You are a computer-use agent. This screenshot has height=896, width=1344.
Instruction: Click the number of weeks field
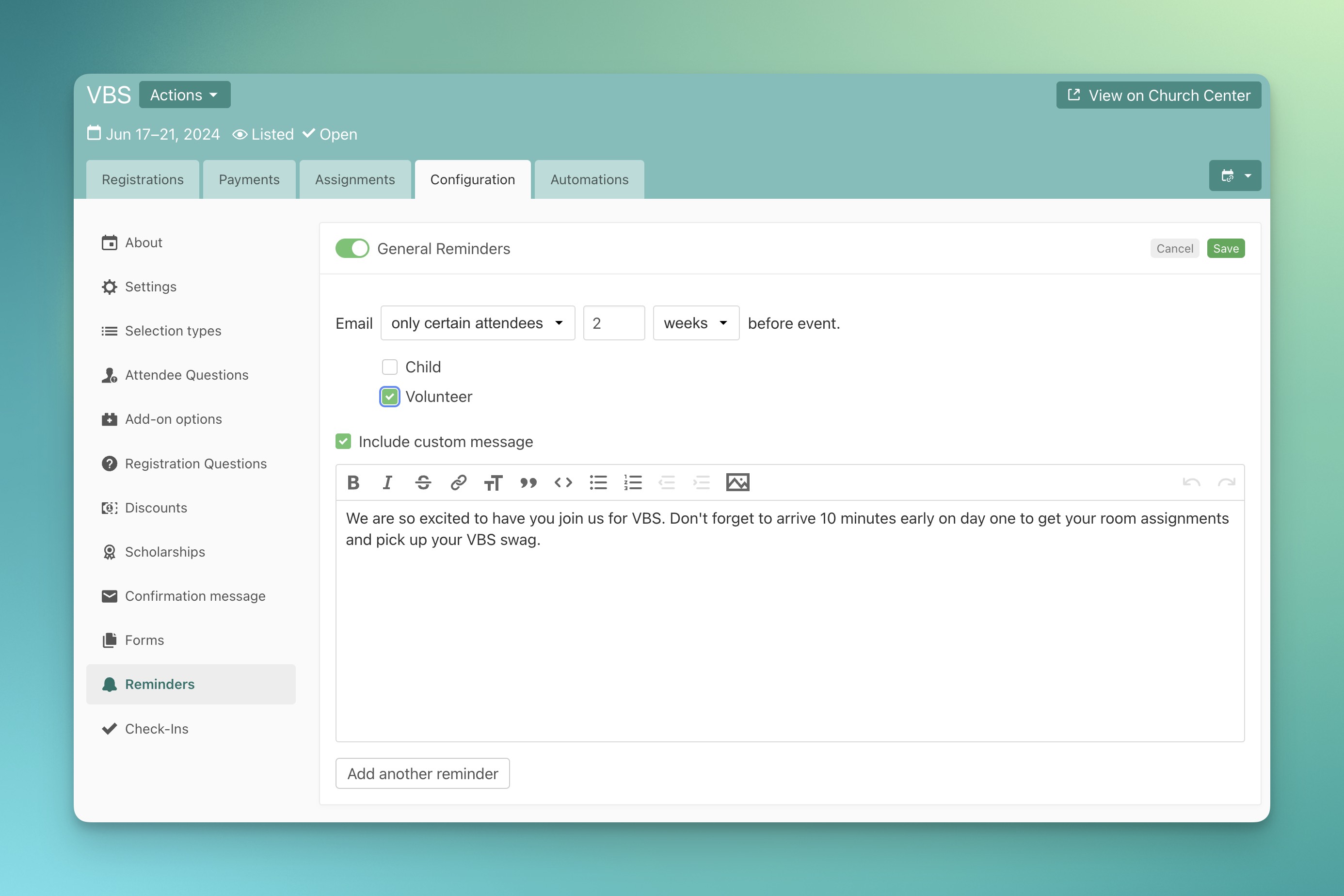tap(614, 323)
